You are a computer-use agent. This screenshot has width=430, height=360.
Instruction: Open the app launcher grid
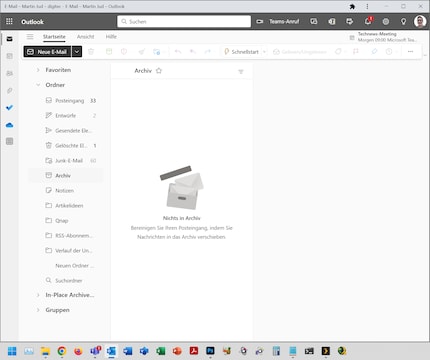(9, 21)
